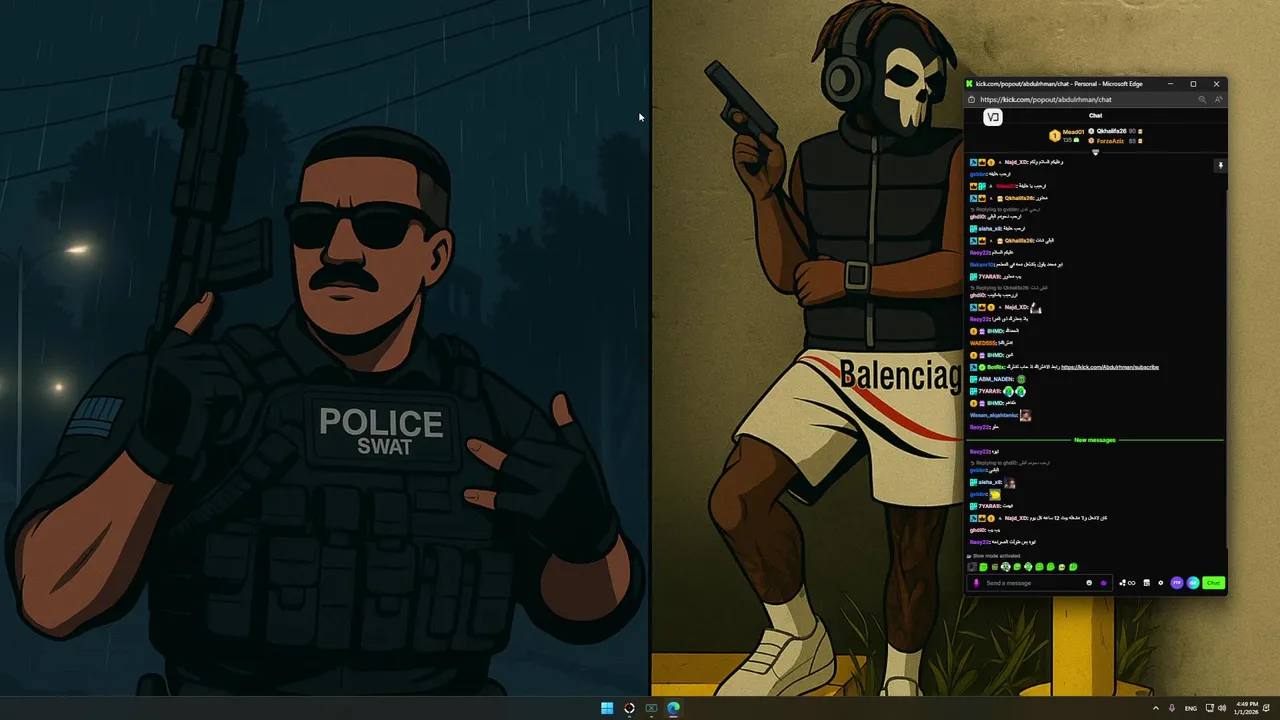Viewport: 1280px width, 720px height.
Task: Click username Wesan_alqahtaniu in chat
Action: coord(994,415)
